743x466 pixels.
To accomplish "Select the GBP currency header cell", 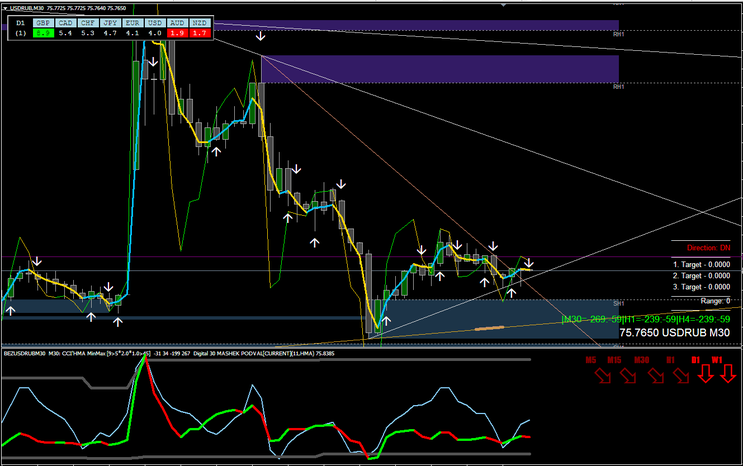I will tap(43, 23).
